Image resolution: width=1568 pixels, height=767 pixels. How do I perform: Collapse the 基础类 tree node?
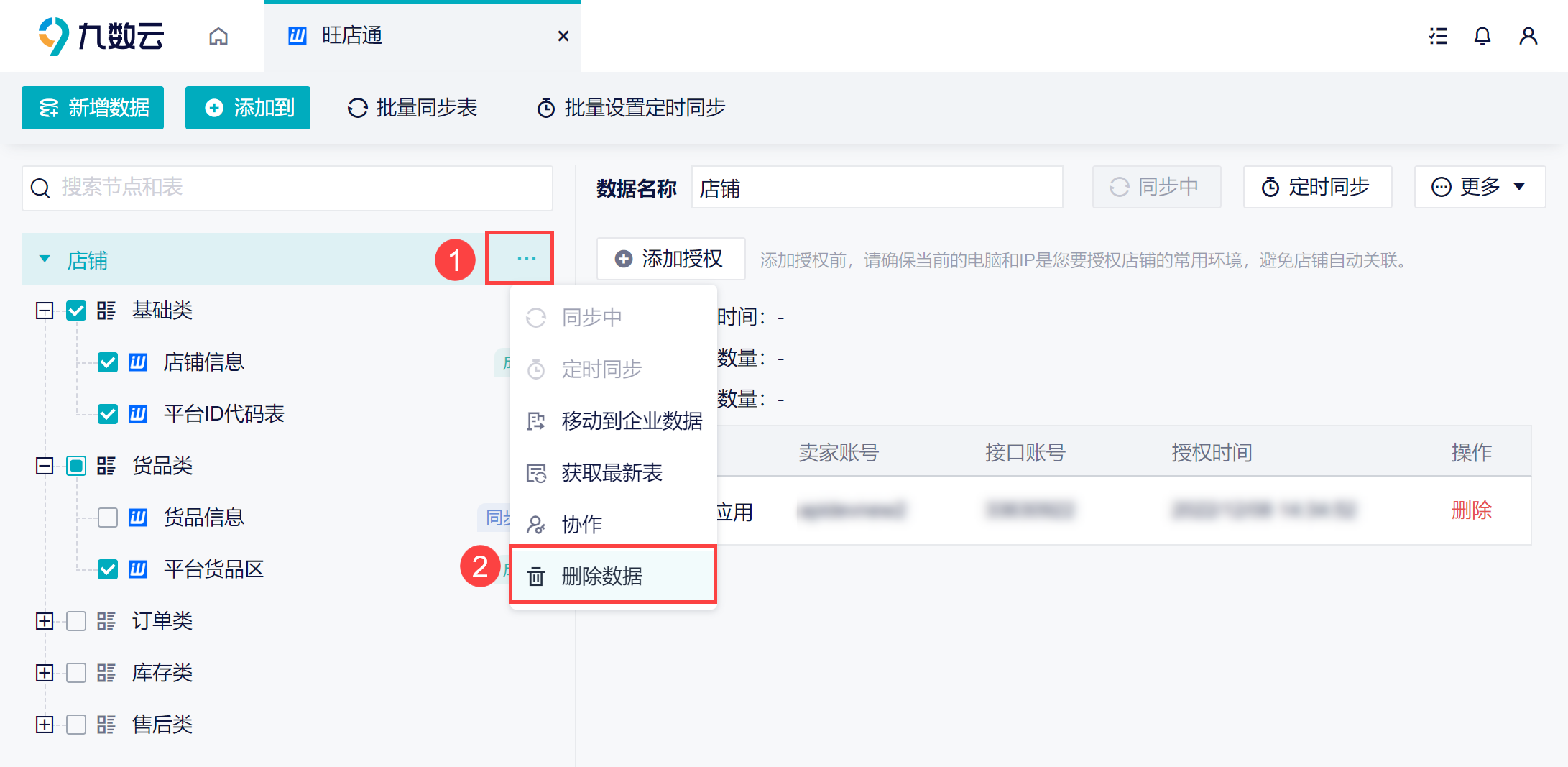click(x=45, y=311)
